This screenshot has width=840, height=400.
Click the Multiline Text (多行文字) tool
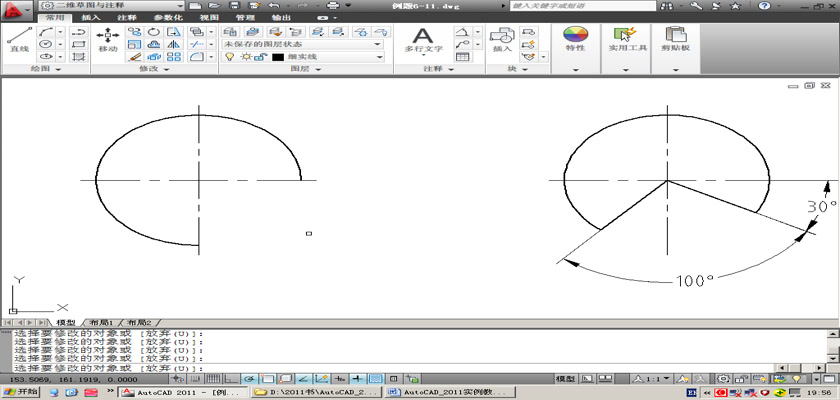(423, 40)
